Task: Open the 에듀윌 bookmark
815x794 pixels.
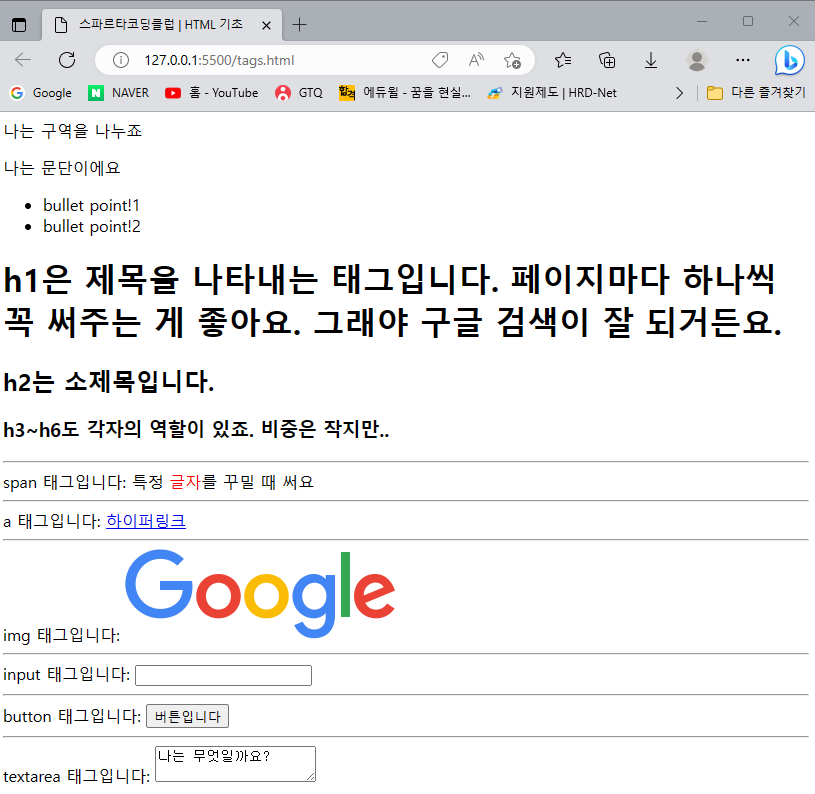Action: point(404,93)
